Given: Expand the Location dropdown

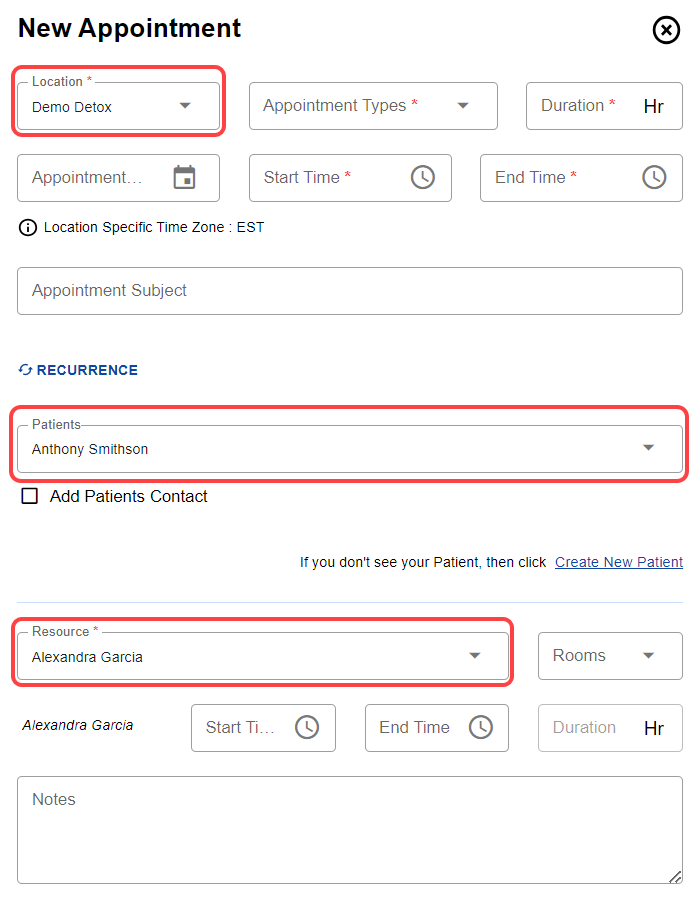Looking at the screenshot, I should (x=185, y=106).
